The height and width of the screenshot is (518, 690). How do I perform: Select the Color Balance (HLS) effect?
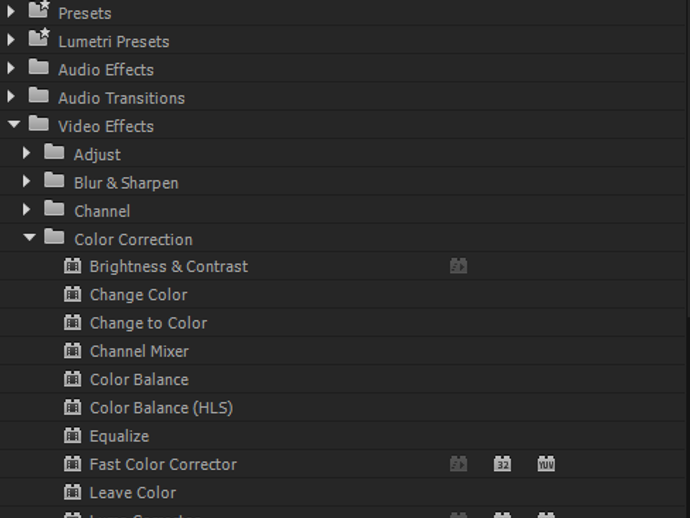[x=161, y=408]
